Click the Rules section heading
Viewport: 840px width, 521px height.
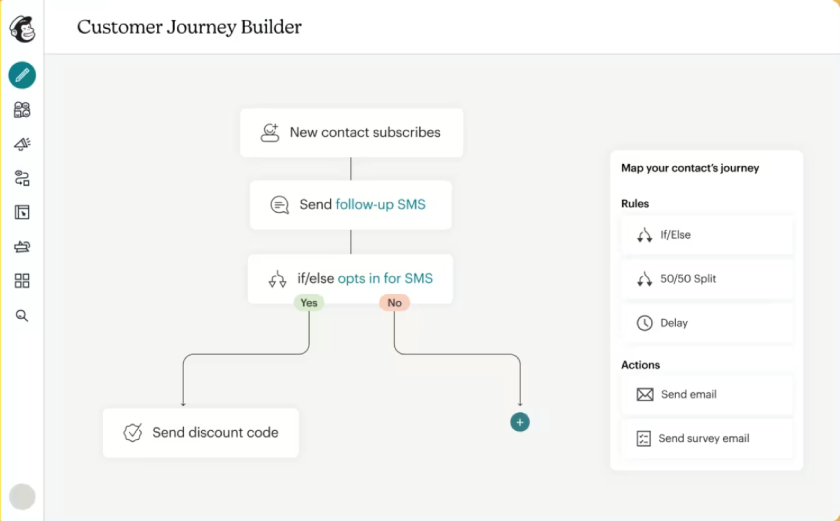(x=635, y=203)
